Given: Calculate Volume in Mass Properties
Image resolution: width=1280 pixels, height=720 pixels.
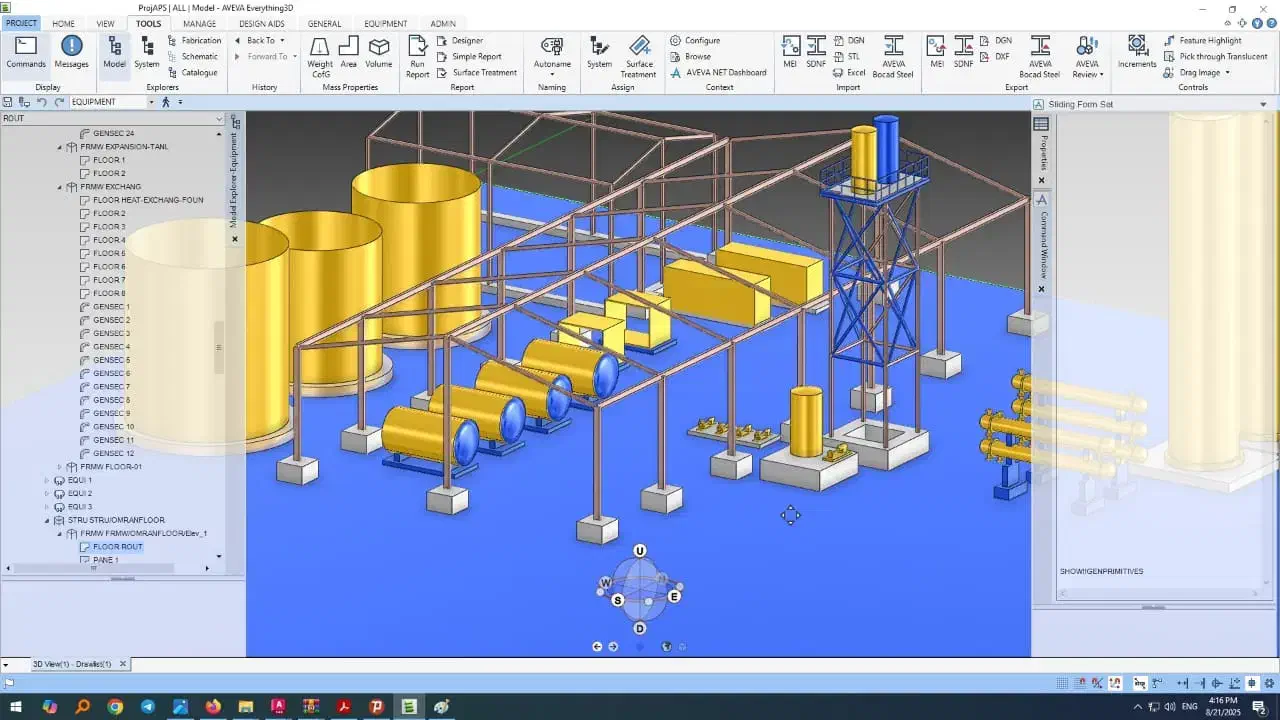Looking at the screenshot, I should [378, 52].
